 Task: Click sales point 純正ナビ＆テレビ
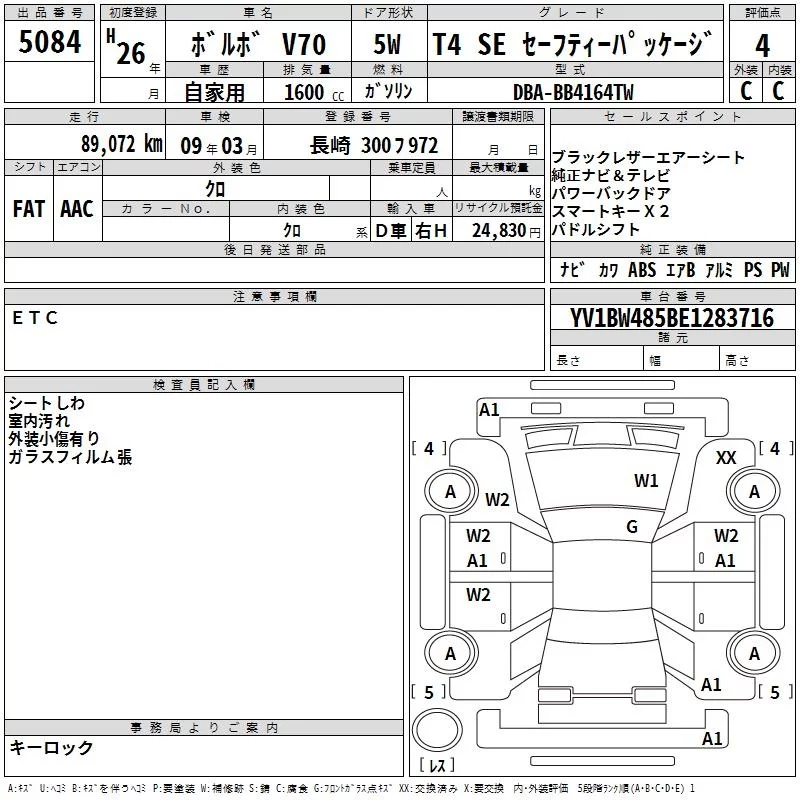point(610,175)
